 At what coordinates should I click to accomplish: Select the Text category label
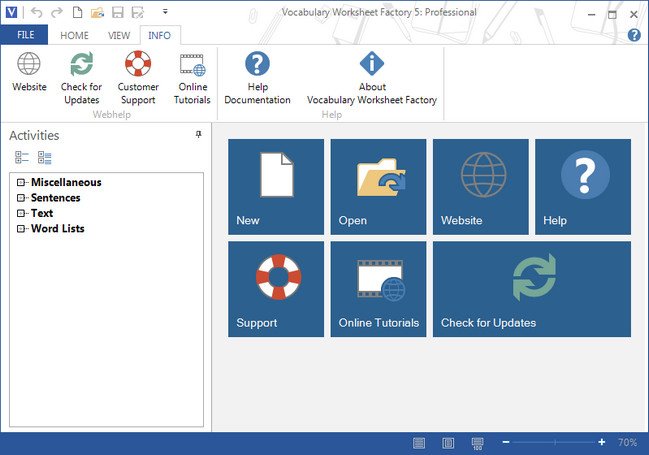click(42, 213)
